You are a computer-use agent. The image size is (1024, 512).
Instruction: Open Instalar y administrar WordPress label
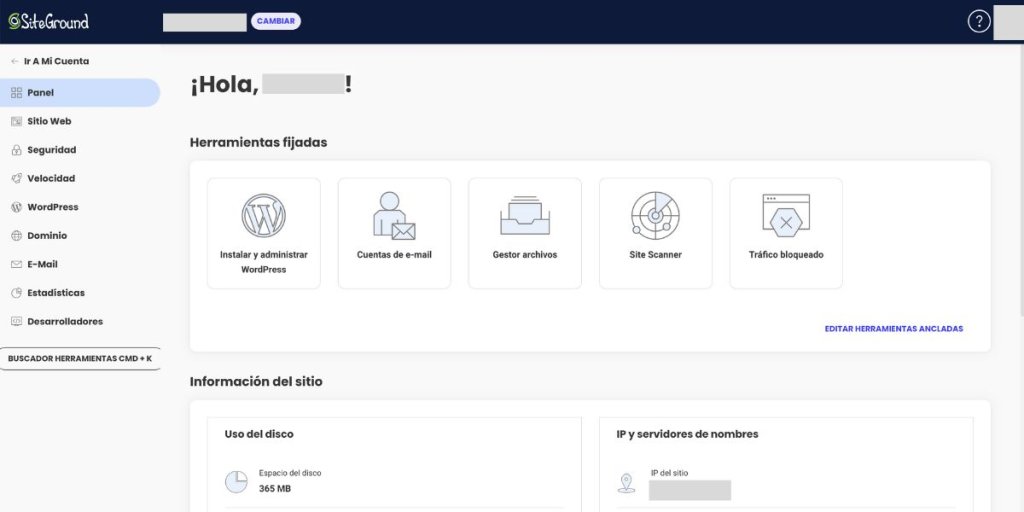point(264,262)
